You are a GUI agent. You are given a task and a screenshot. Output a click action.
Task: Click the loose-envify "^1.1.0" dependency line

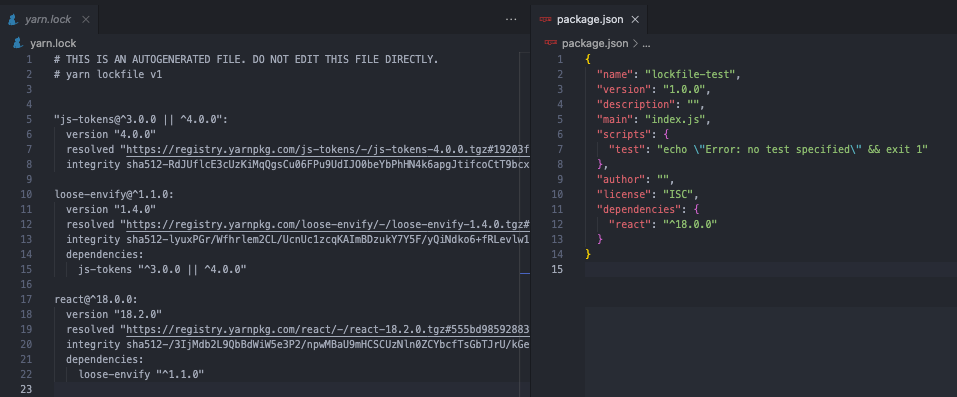tap(141, 374)
